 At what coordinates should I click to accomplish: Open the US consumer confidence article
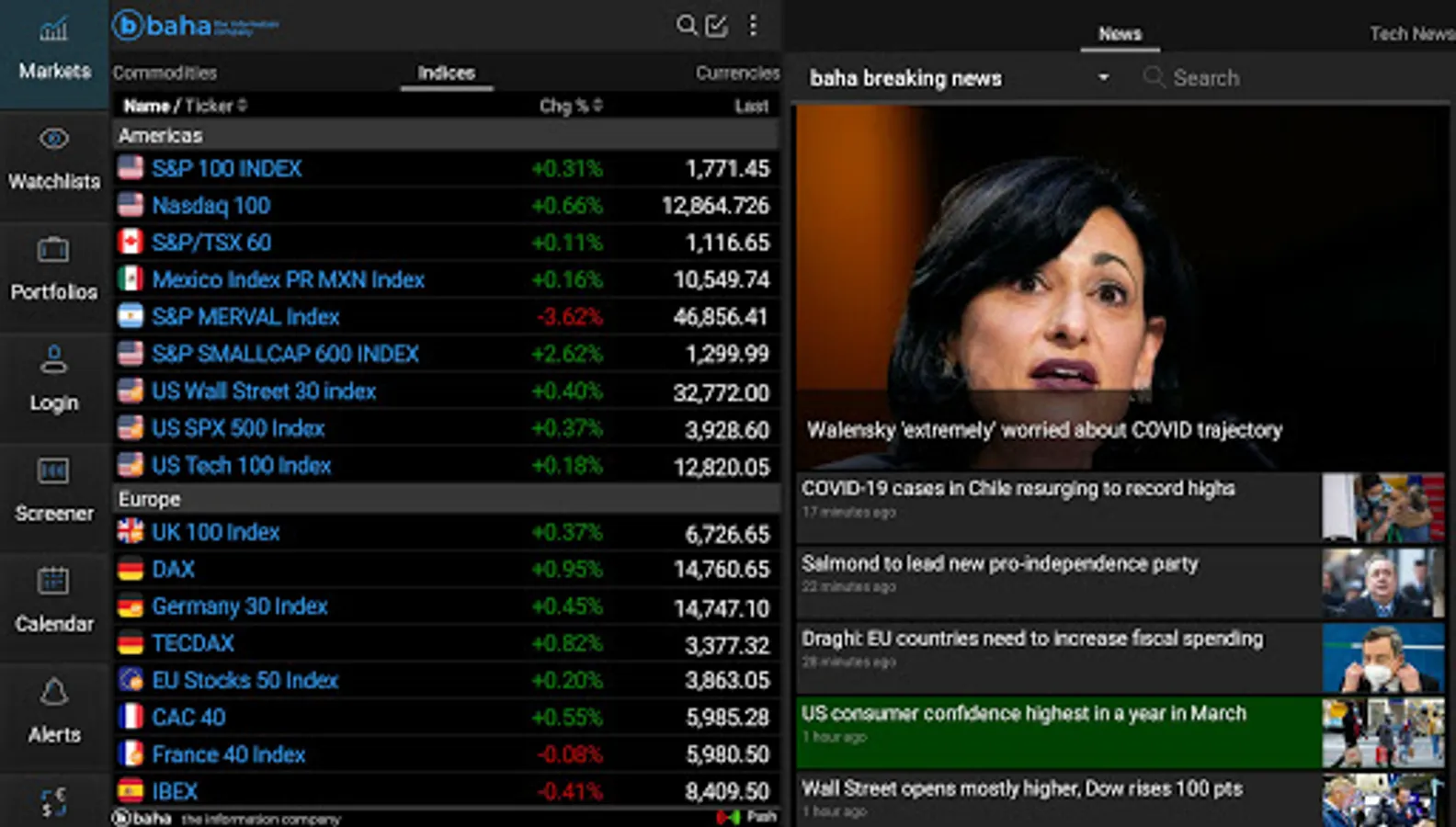pyautogui.click(x=1120, y=732)
